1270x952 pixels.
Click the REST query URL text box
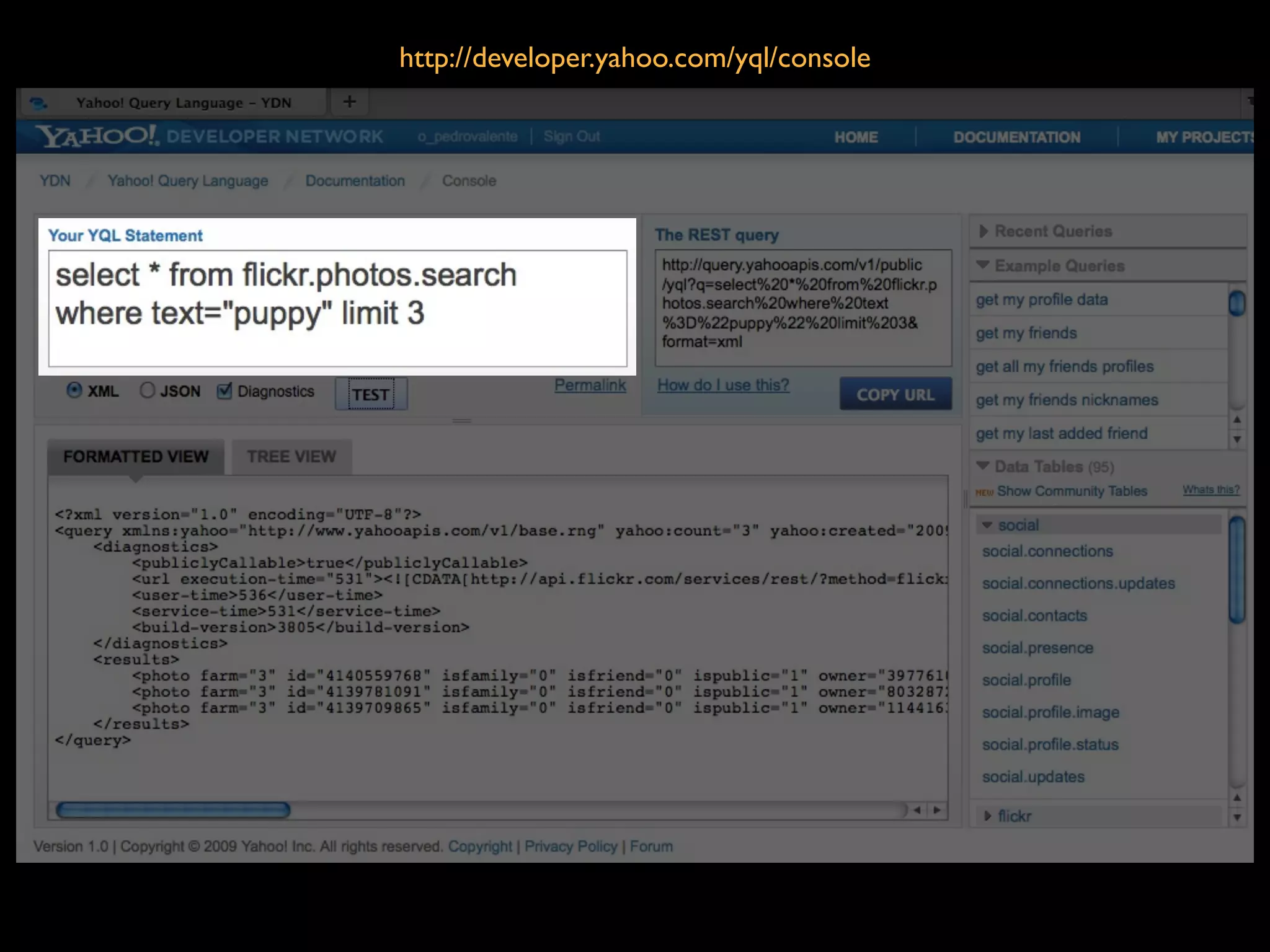(803, 307)
